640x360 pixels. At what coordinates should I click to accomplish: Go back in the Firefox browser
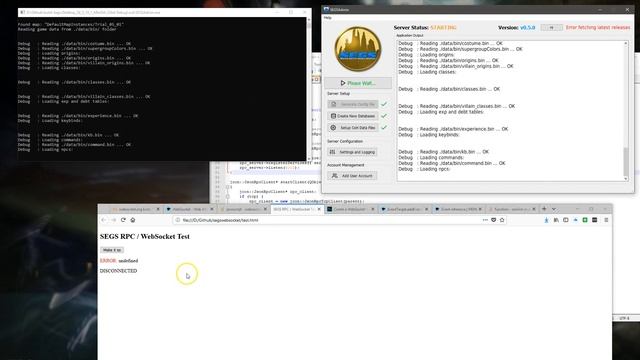pyautogui.click(x=104, y=220)
